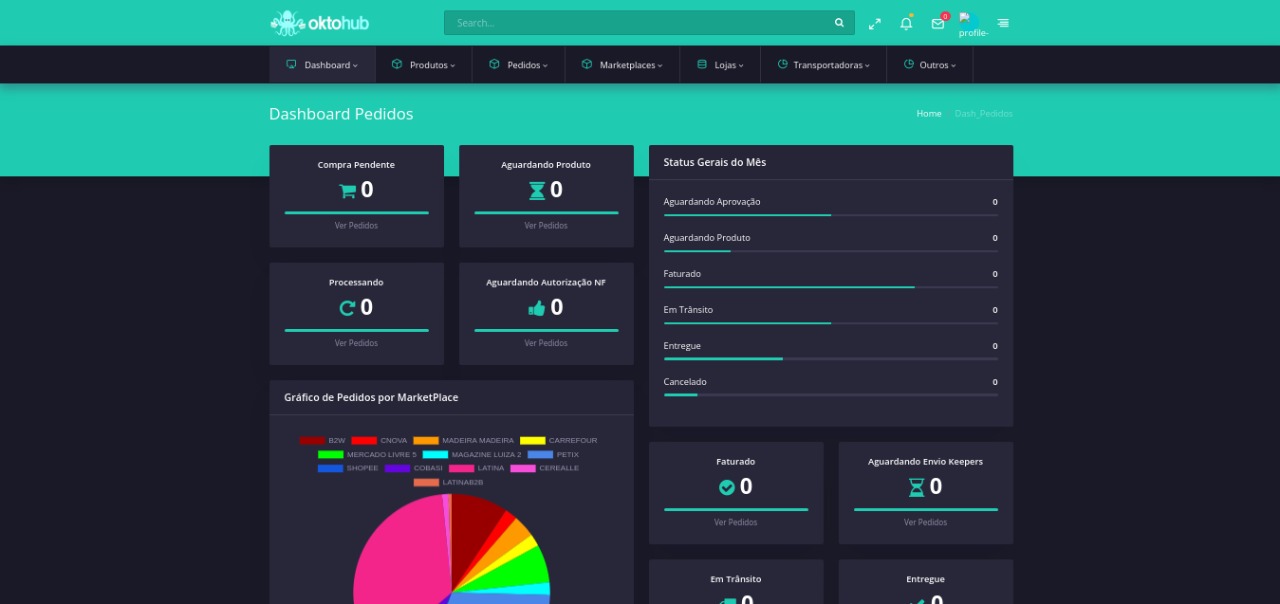Open the notifications bell
Screen dimensions: 1280x604
point(906,23)
